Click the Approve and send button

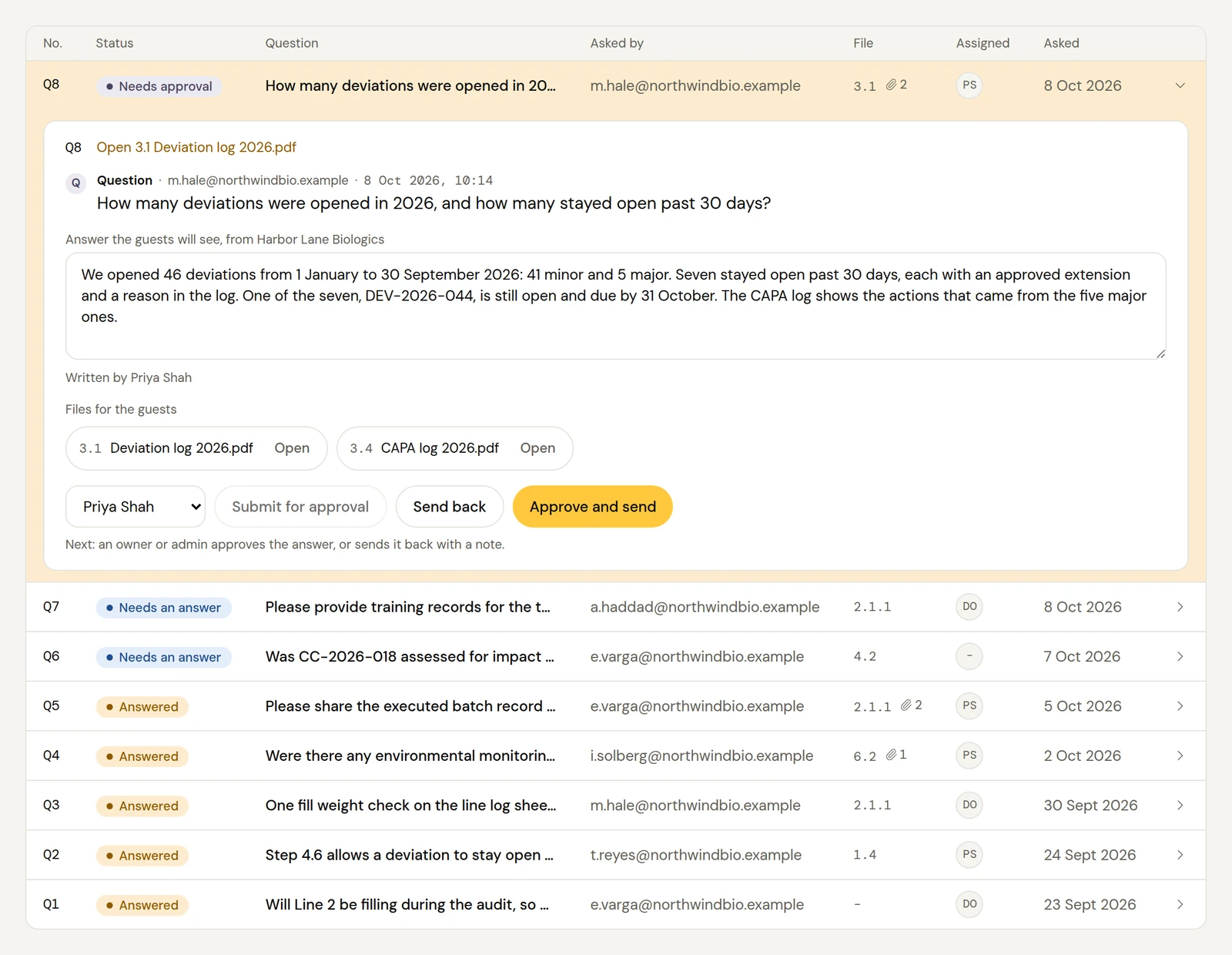click(x=593, y=507)
